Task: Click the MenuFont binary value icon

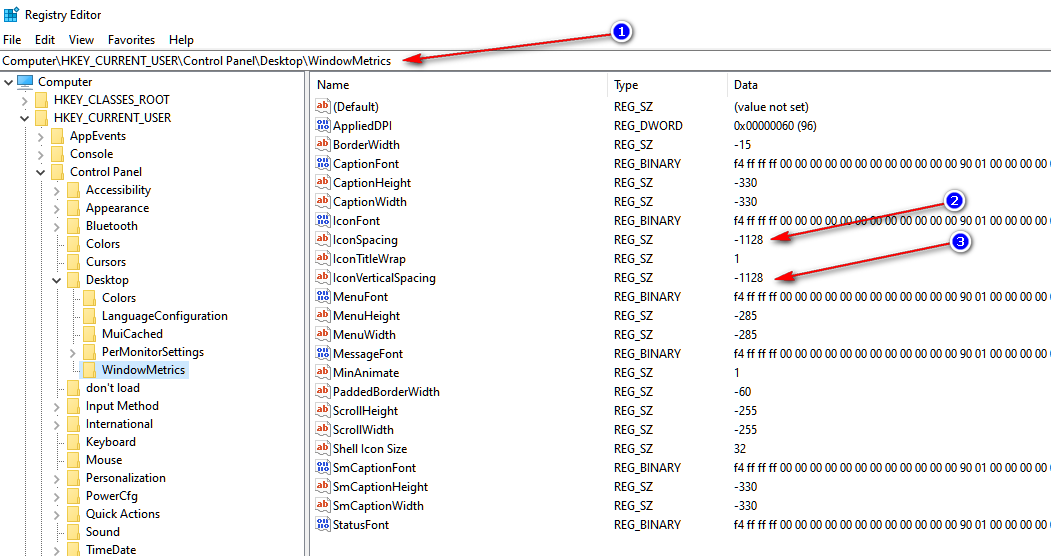Action: 323,296
